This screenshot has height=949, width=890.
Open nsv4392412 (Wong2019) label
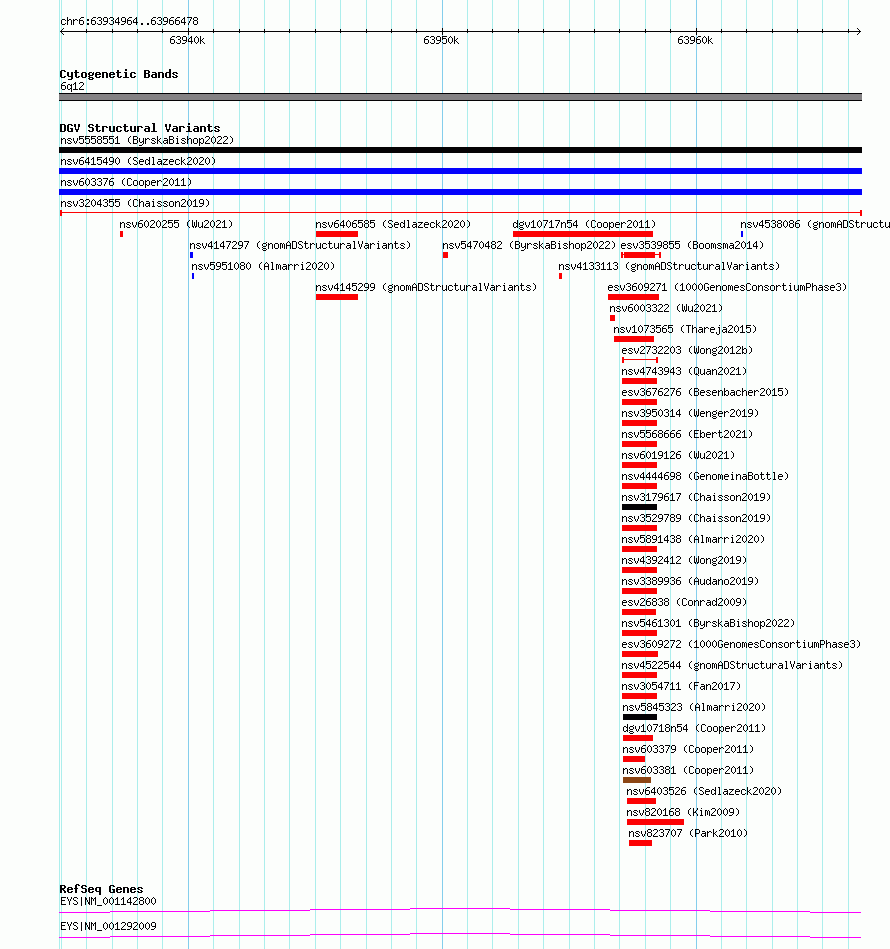click(684, 560)
